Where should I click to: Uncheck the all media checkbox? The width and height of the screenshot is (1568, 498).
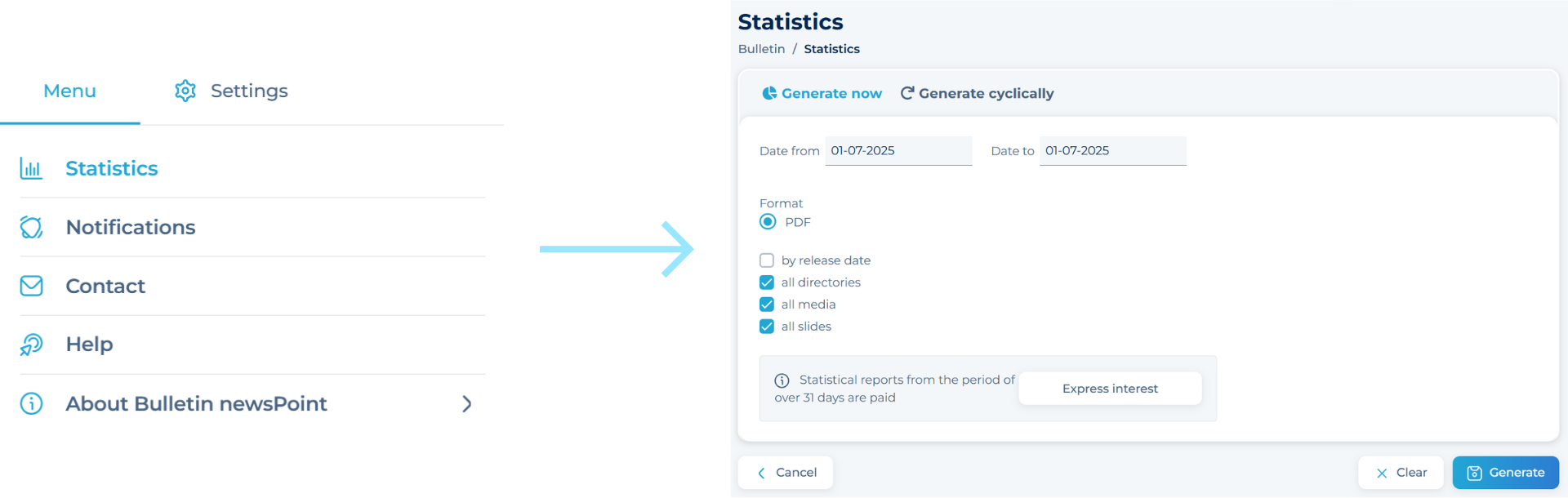[767, 305]
